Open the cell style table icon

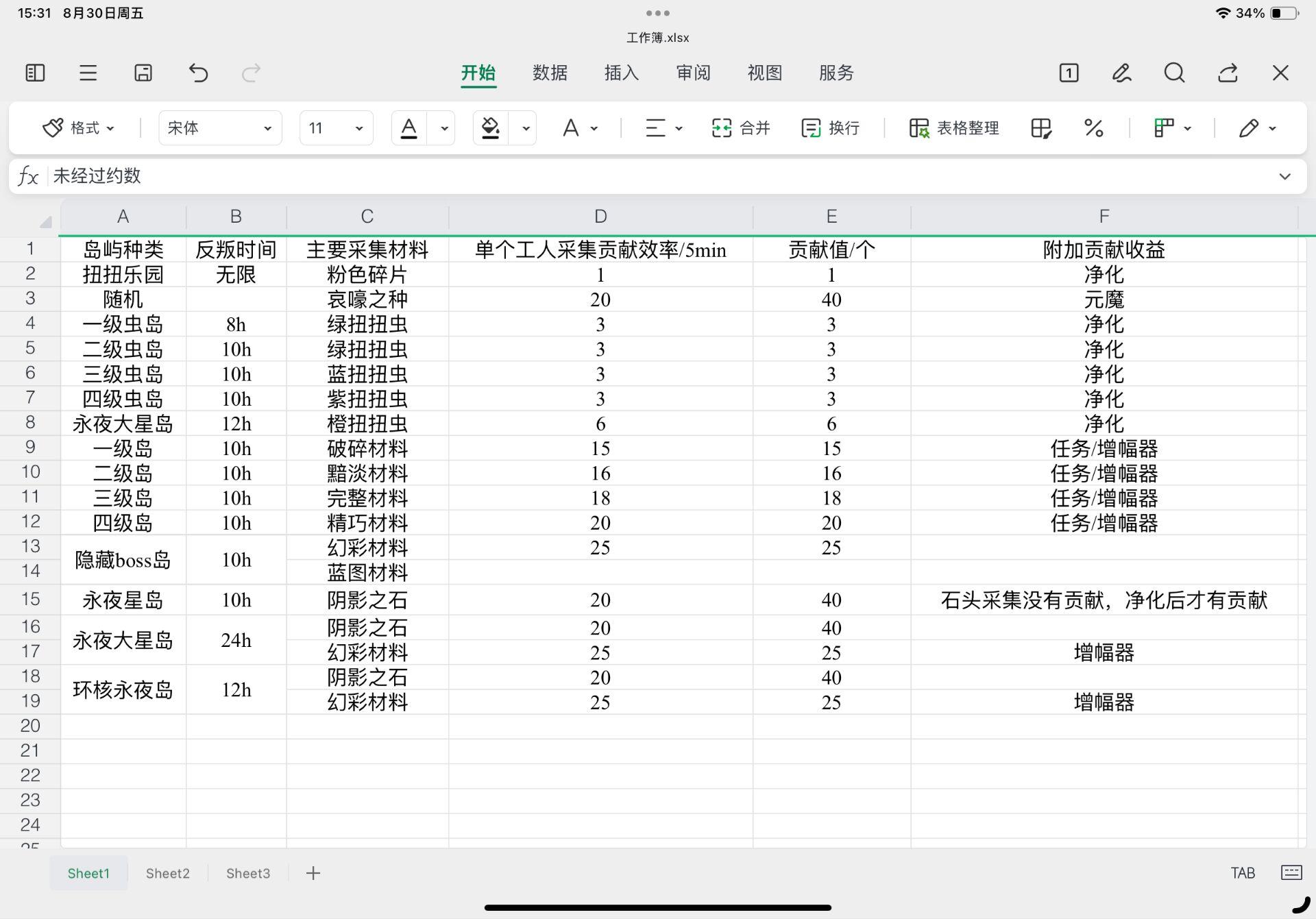point(1040,128)
